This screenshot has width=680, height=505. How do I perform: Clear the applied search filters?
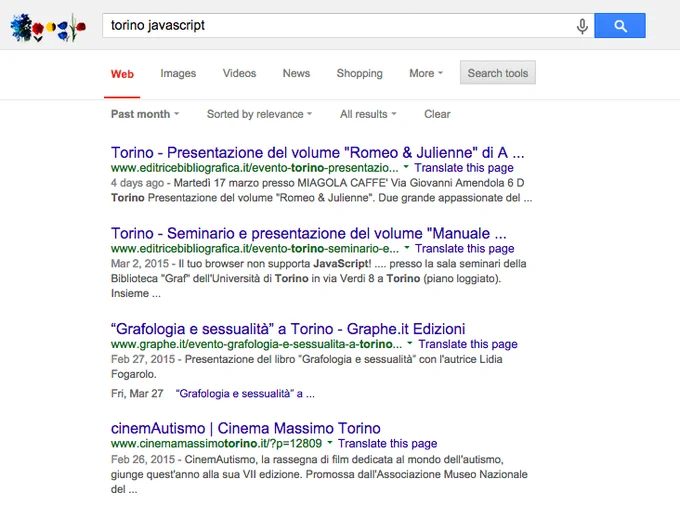pos(437,114)
